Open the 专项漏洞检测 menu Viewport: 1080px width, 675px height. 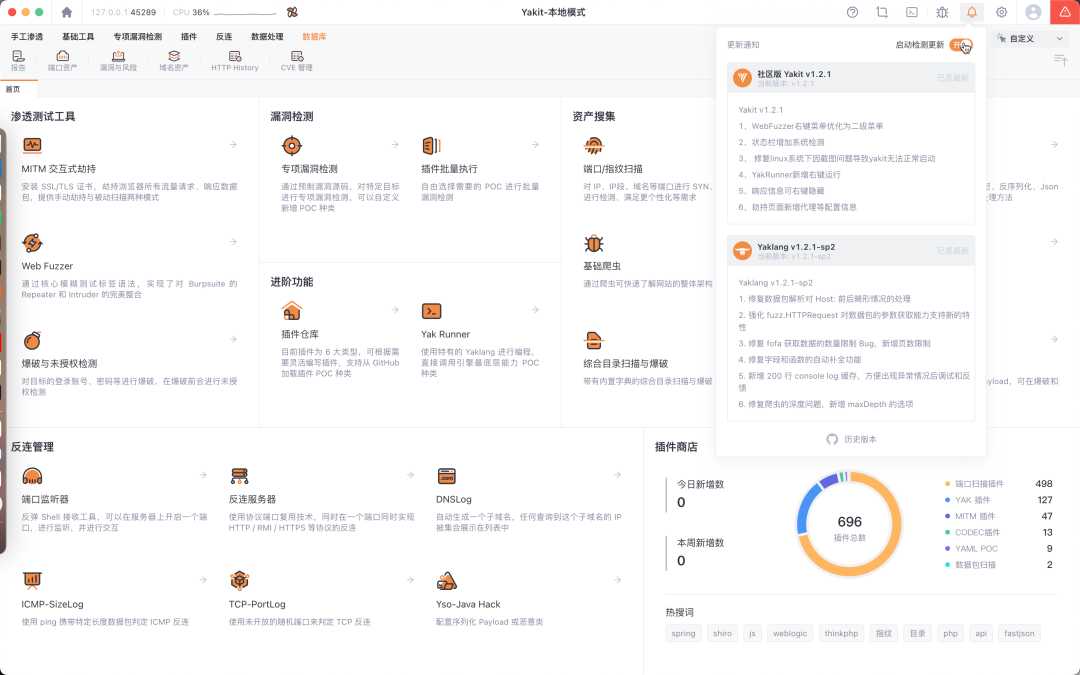coord(138,37)
